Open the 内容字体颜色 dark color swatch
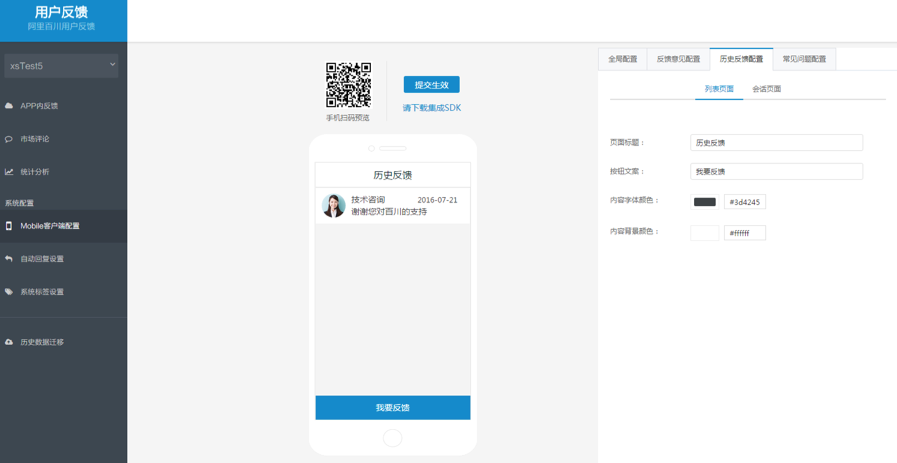897x463 pixels. pos(705,201)
